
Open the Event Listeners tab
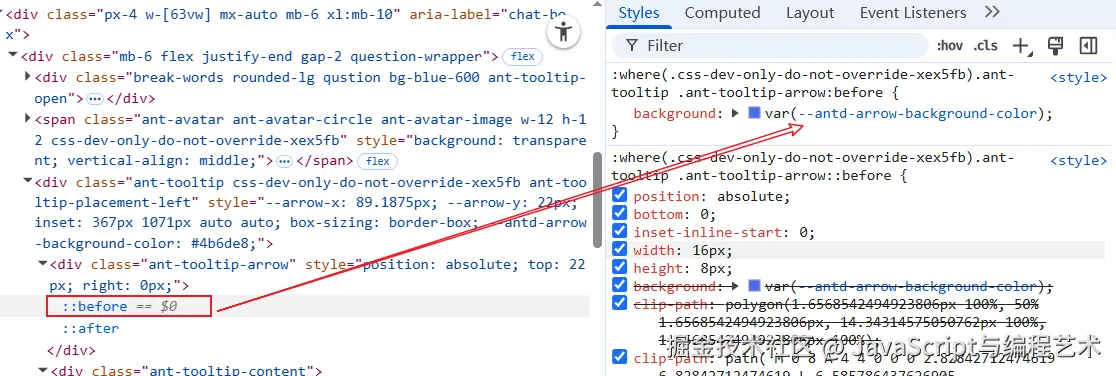click(x=913, y=13)
